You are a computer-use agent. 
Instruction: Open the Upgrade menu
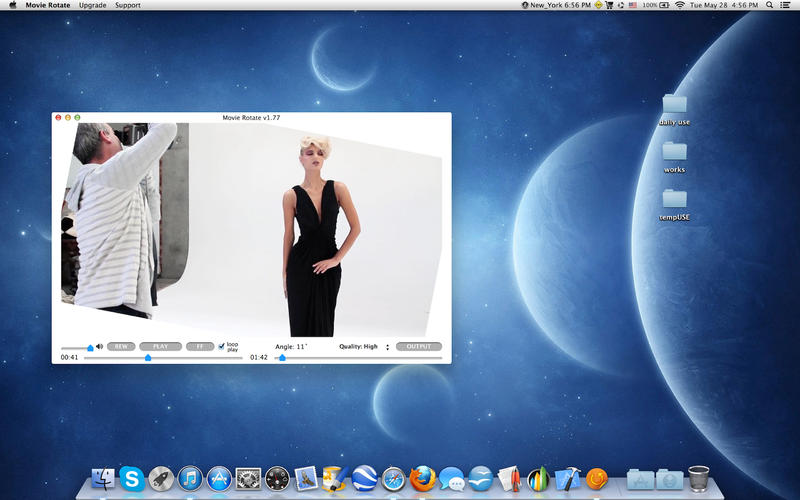tap(93, 5)
